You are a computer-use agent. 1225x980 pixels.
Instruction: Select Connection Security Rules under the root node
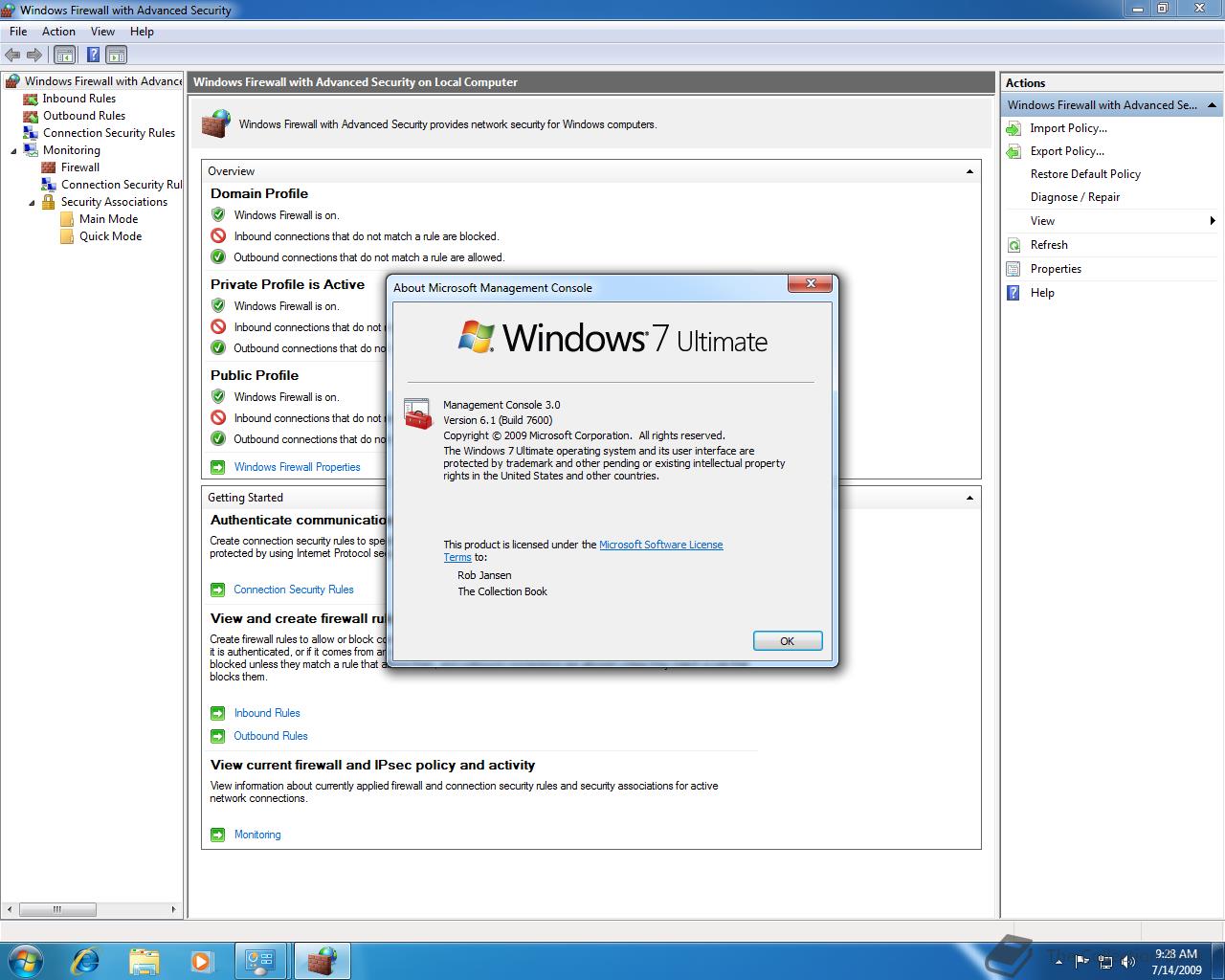pyautogui.click(x=109, y=133)
